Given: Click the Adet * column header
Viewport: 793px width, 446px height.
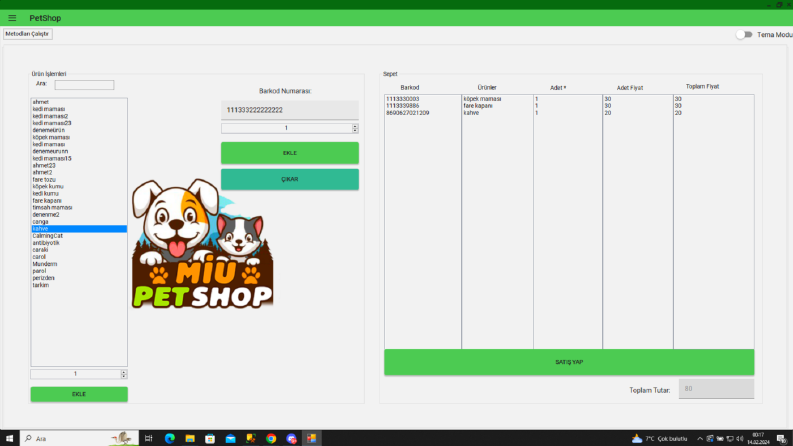Looking at the screenshot, I should [x=558, y=88].
